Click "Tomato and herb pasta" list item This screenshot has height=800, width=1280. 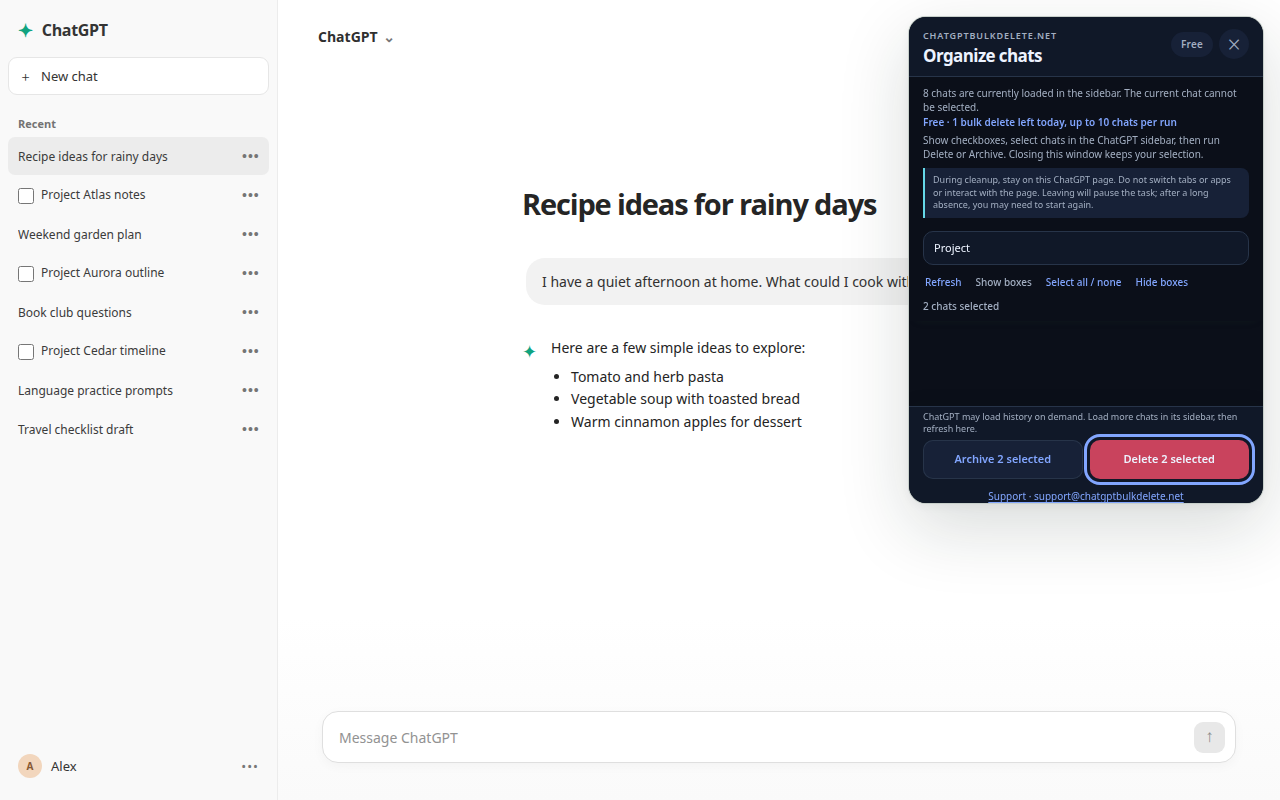[647, 377]
